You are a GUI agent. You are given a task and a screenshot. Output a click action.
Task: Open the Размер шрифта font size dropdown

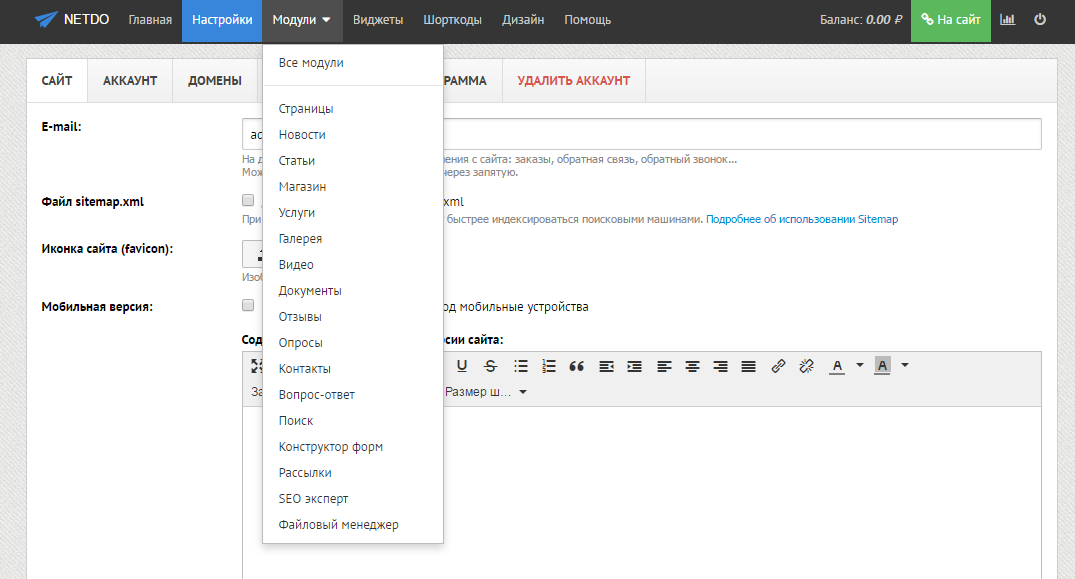coord(487,392)
